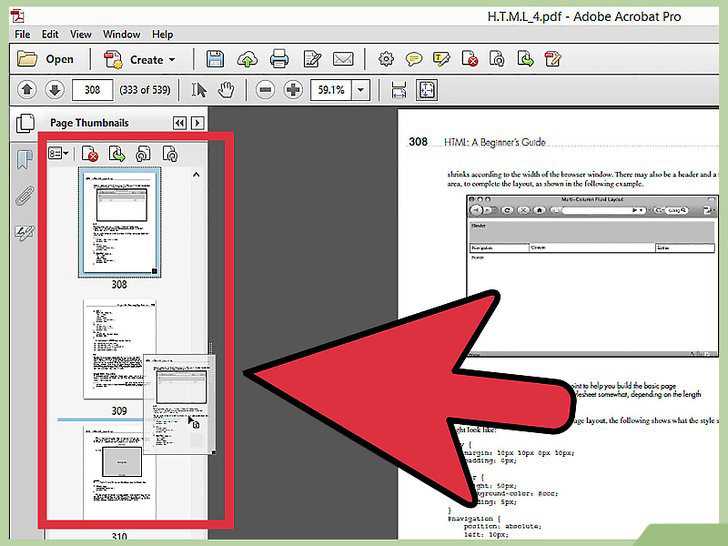Open the Signatures pane icon
The height and width of the screenshot is (546, 728).
tap(24, 232)
